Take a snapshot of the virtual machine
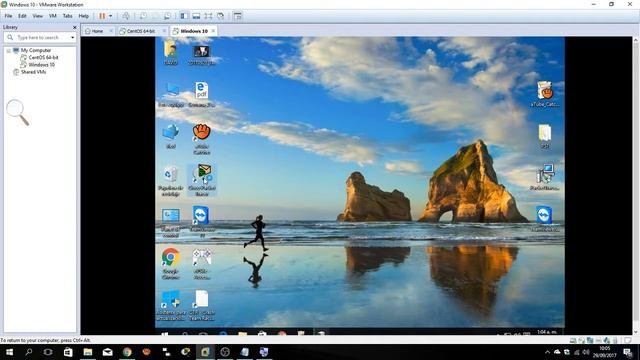 coord(143,16)
